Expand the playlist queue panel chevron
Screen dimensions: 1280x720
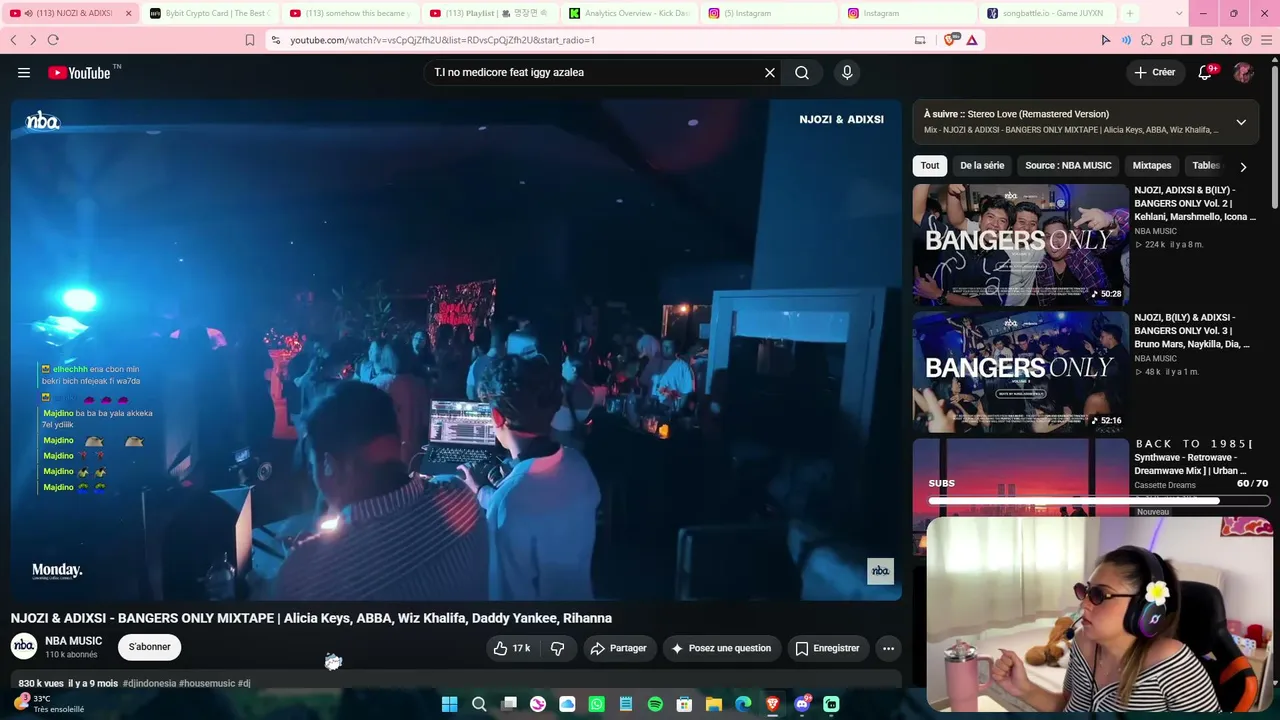coord(1241,122)
